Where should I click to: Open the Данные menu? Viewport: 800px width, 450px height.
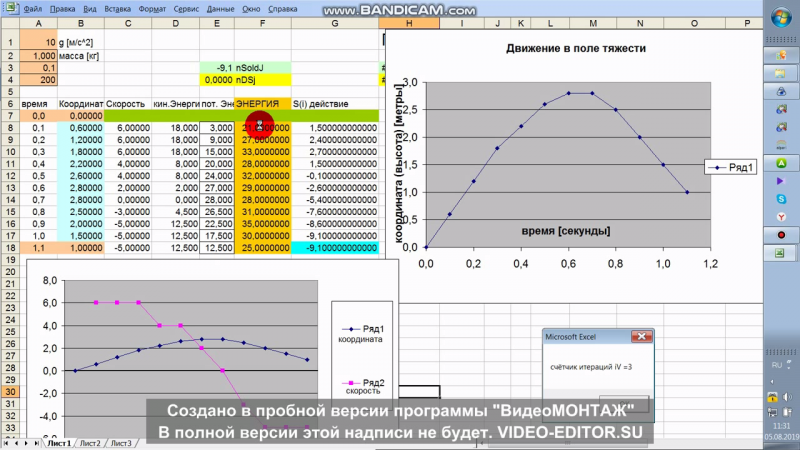(x=220, y=9)
